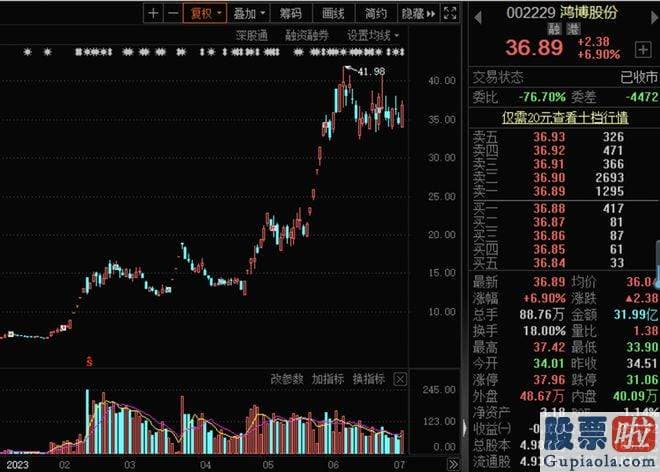Click the 融 margin badge
Image resolution: width=660 pixels, height=472 pixels.
(x=554, y=29)
